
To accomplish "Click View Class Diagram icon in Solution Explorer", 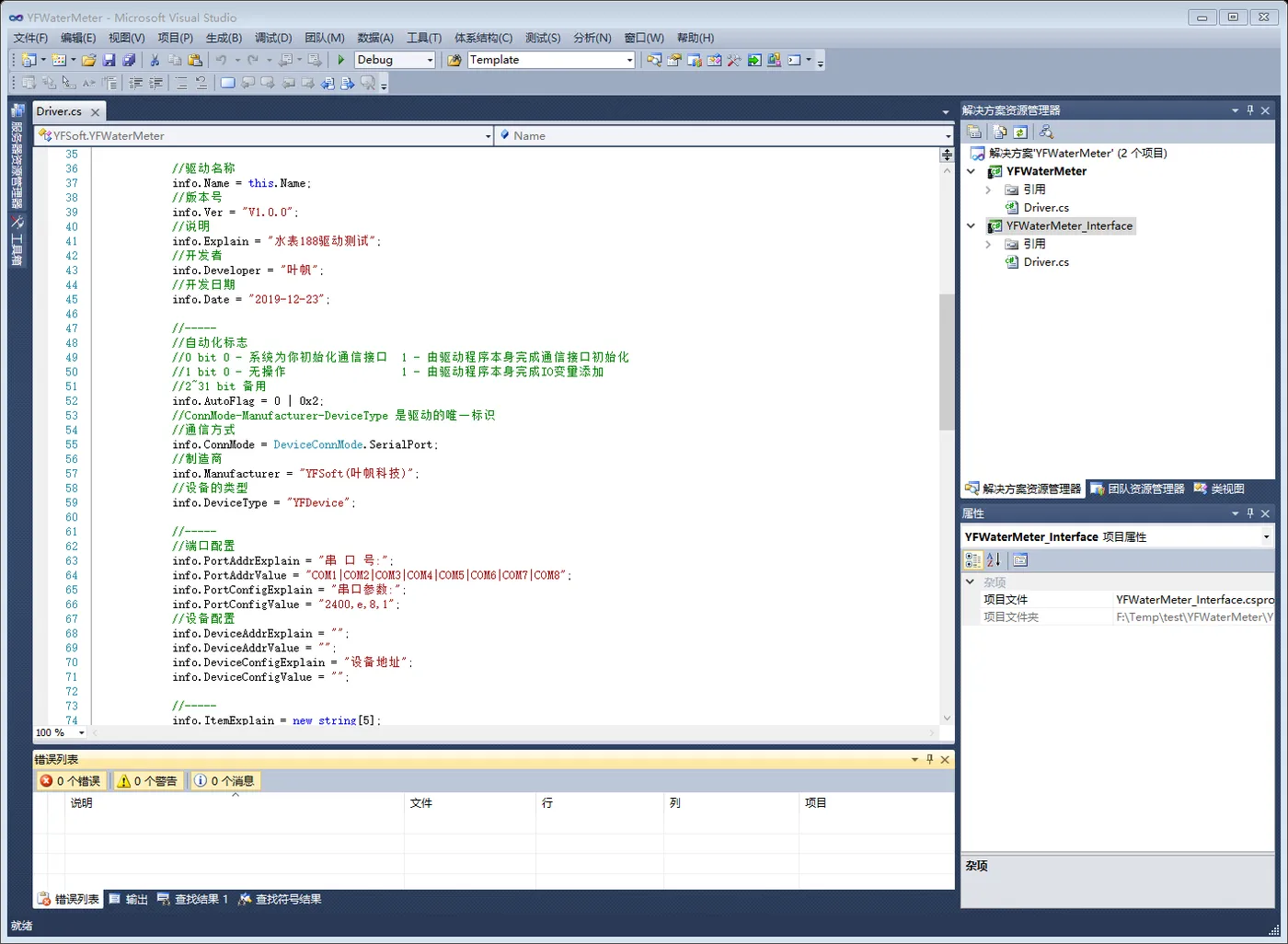I will [1046, 132].
